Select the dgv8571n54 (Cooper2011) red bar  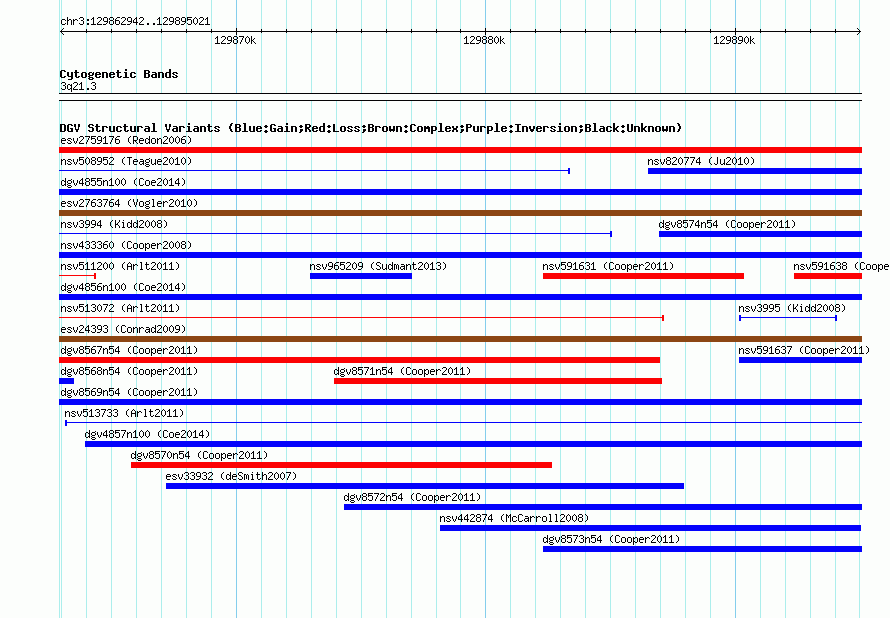click(x=498, y=381)
